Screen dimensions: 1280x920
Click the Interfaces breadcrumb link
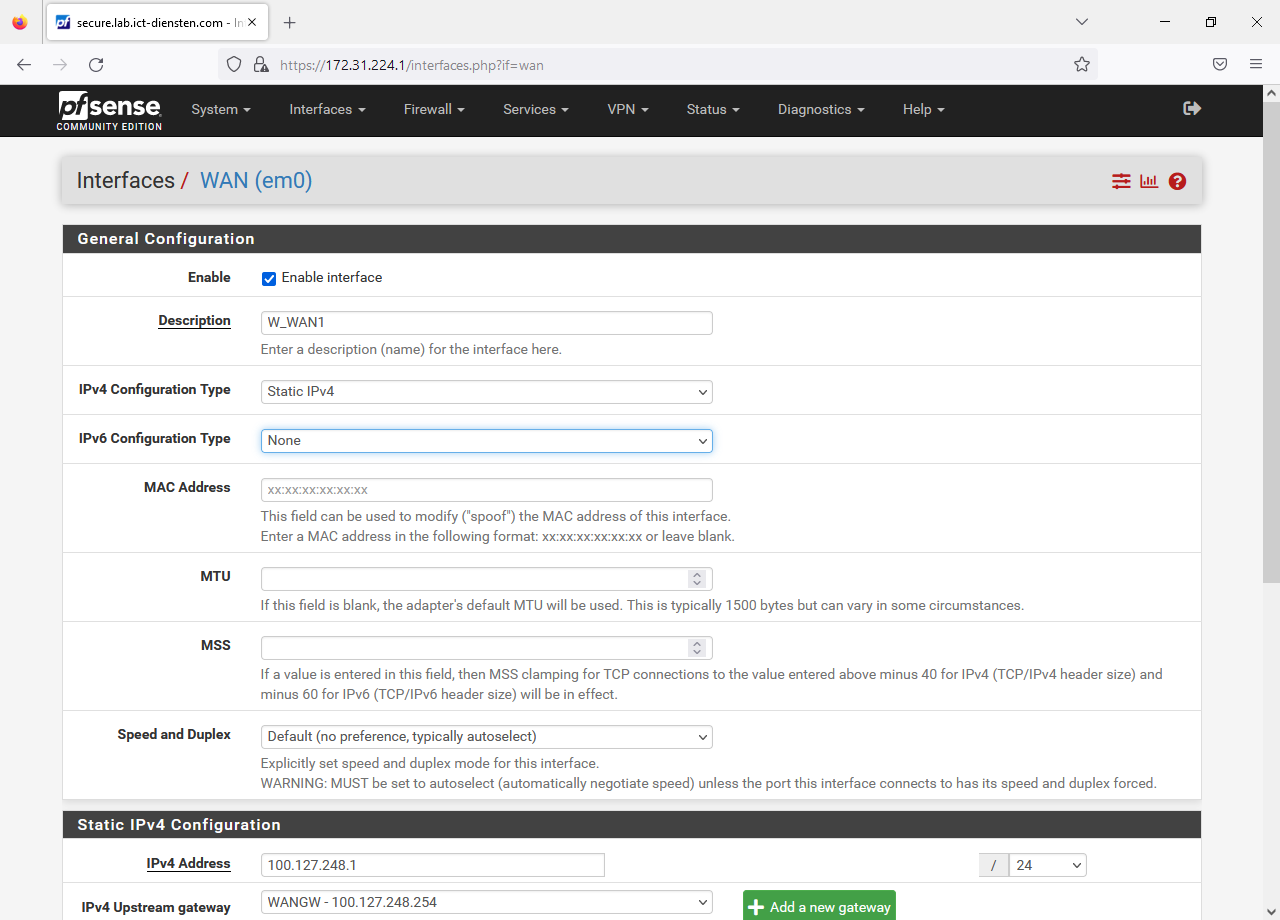click(x=125, y=180)
